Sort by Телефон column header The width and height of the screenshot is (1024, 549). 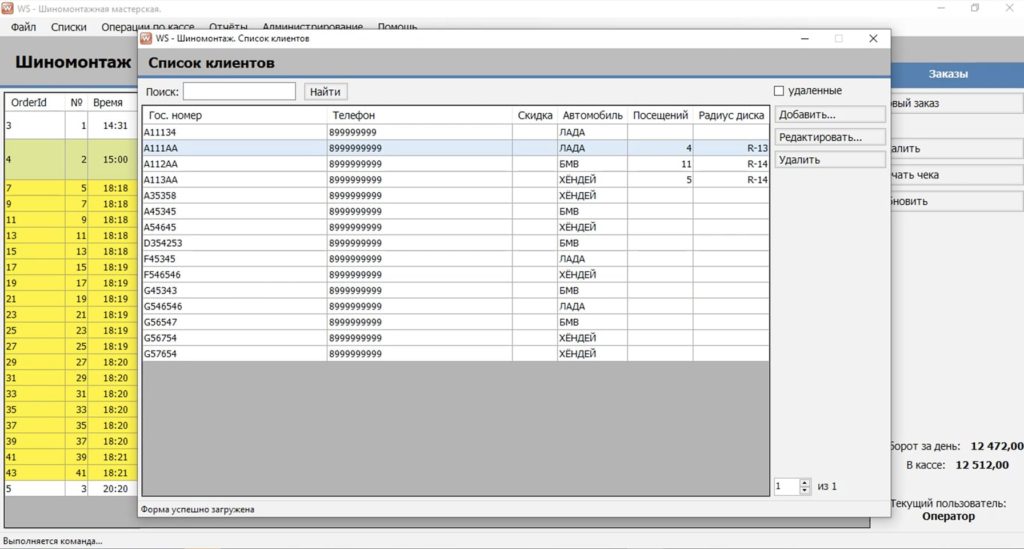click(419, 116)
